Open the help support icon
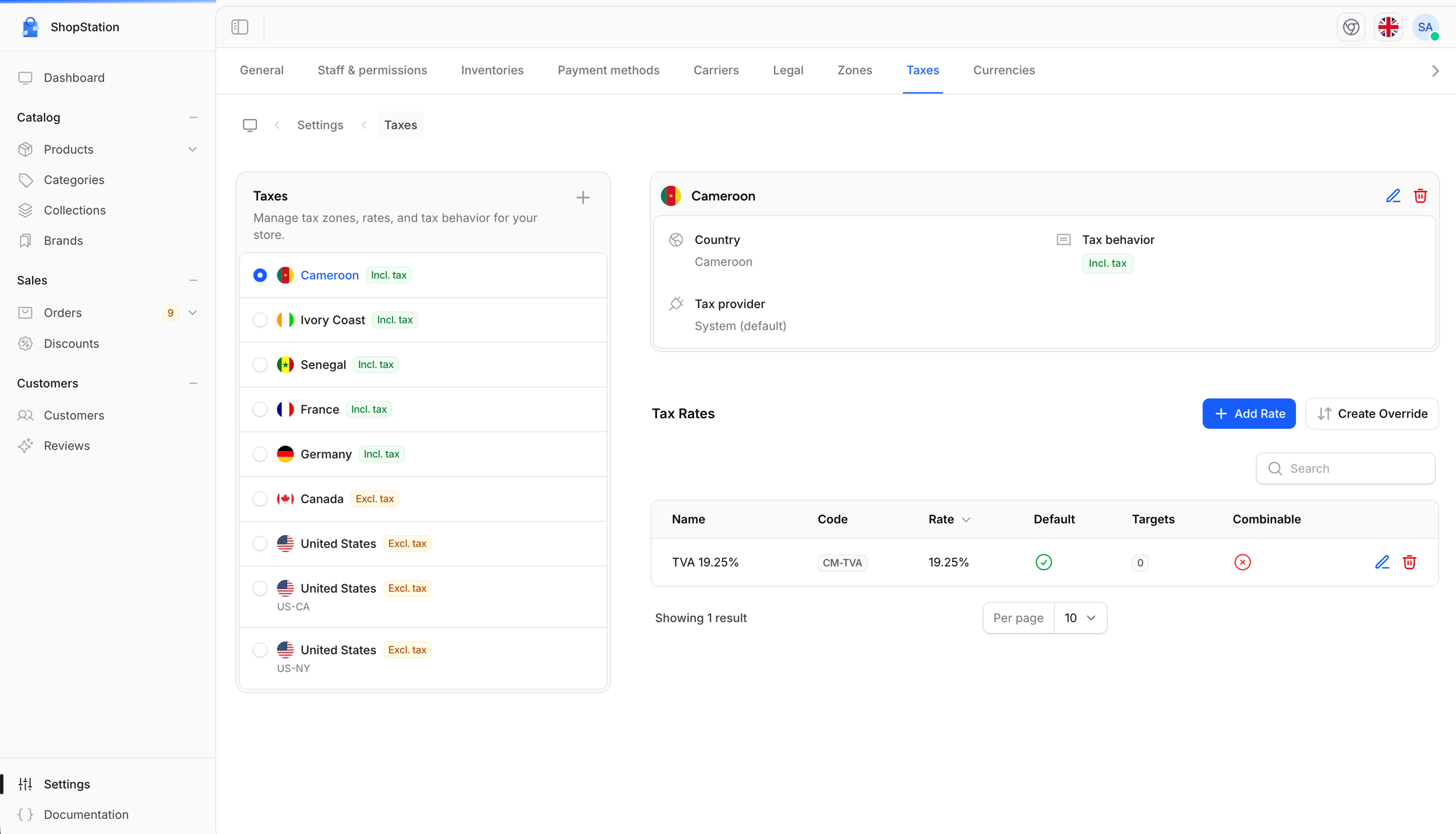 pos(1351,27)
